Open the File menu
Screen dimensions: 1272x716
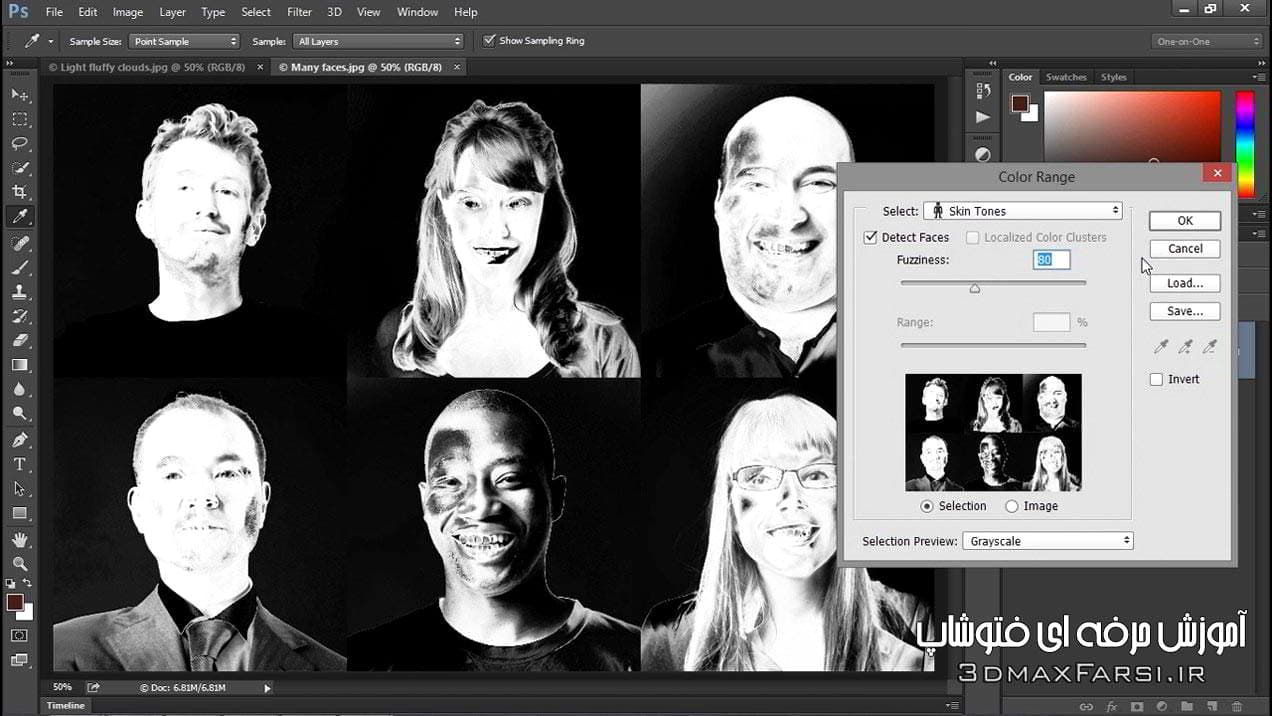(54, 12)
